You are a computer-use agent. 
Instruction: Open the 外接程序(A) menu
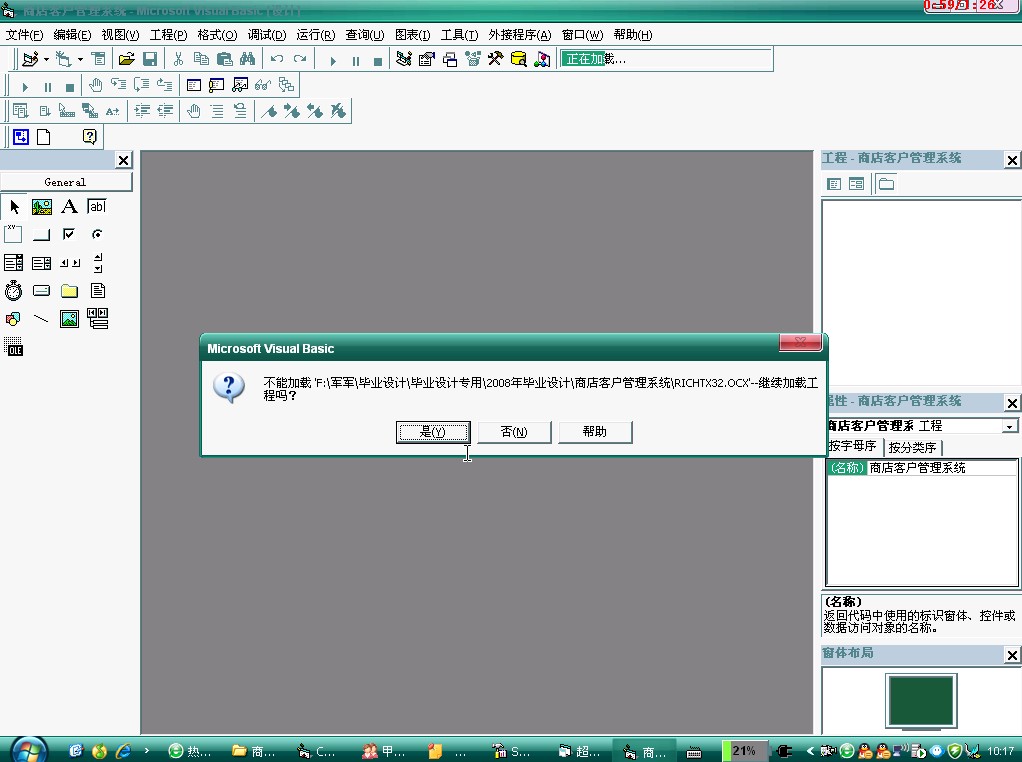[519, 35]
